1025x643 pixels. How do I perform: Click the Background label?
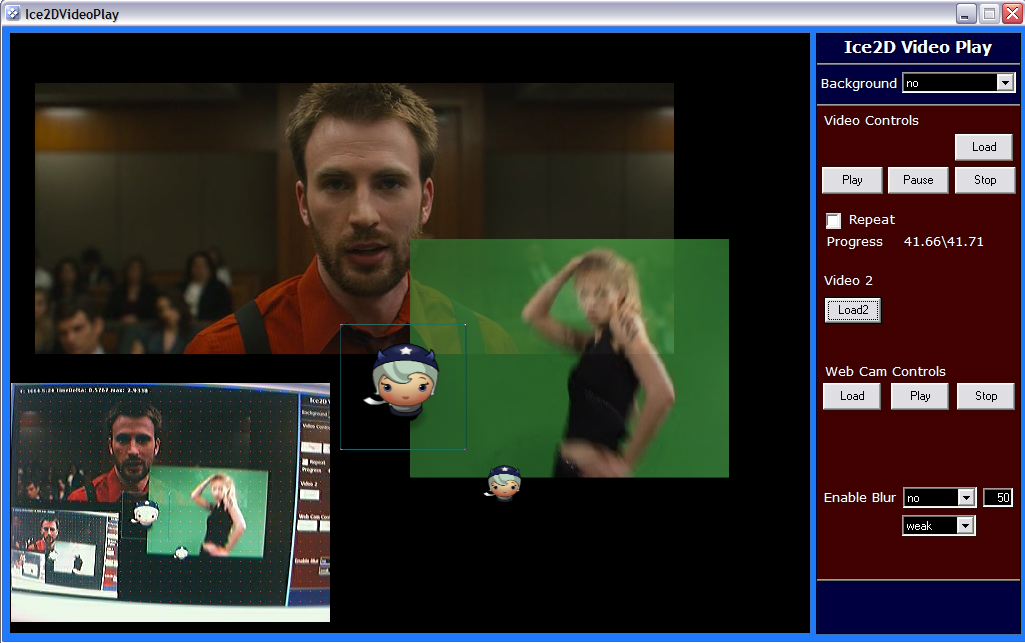coord(858,84)
